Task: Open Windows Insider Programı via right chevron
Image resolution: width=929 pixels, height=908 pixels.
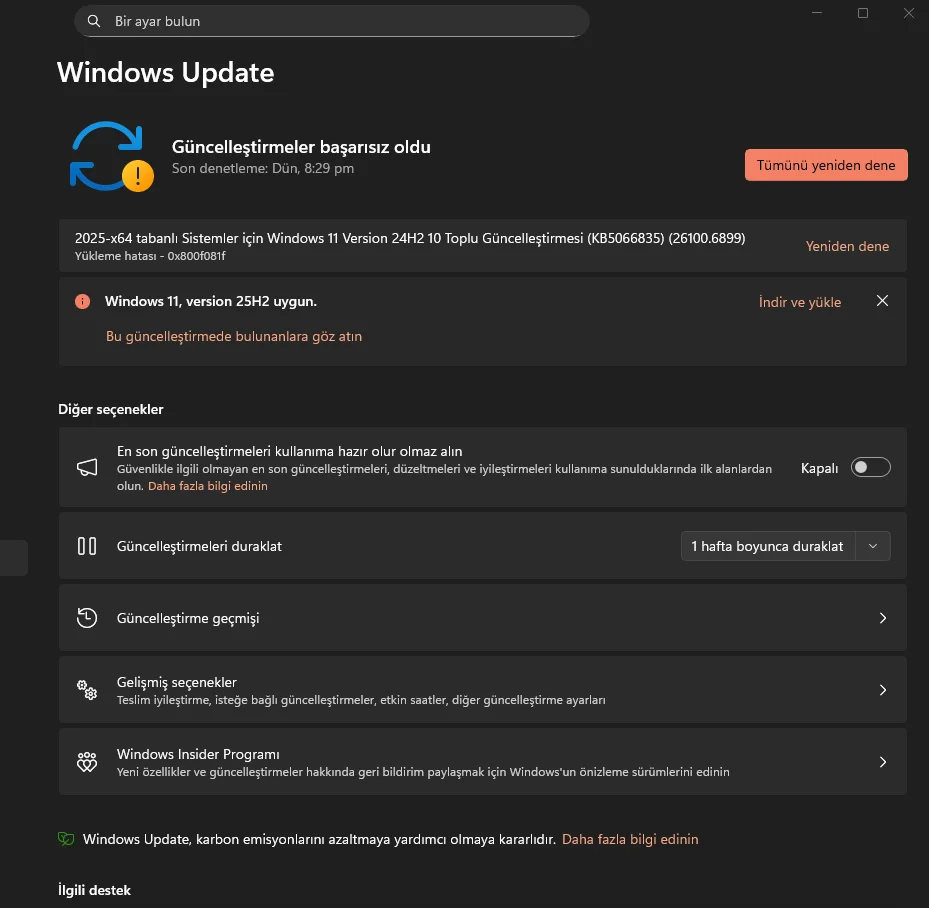Action: point(882,762)
